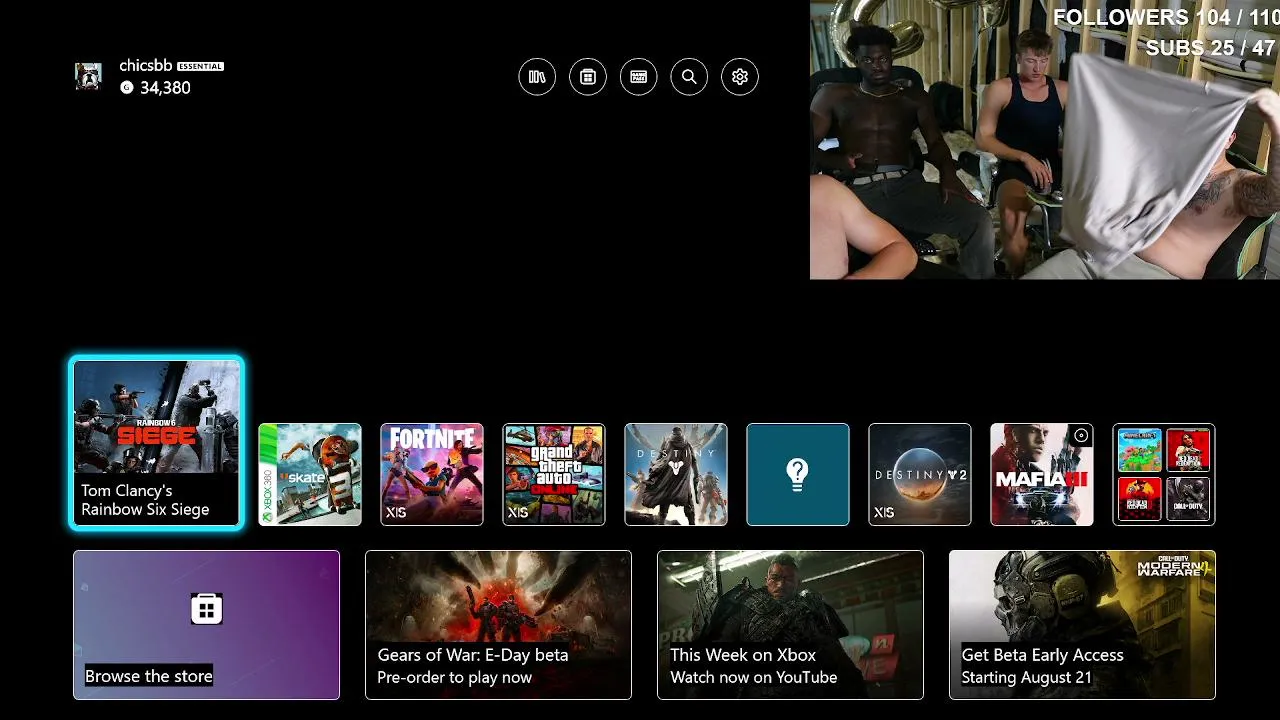Launch the Grand Theft Auto Online tile
Viewport: 1280px width, 720px height.
pyautogui.click(x=554, y=474)
